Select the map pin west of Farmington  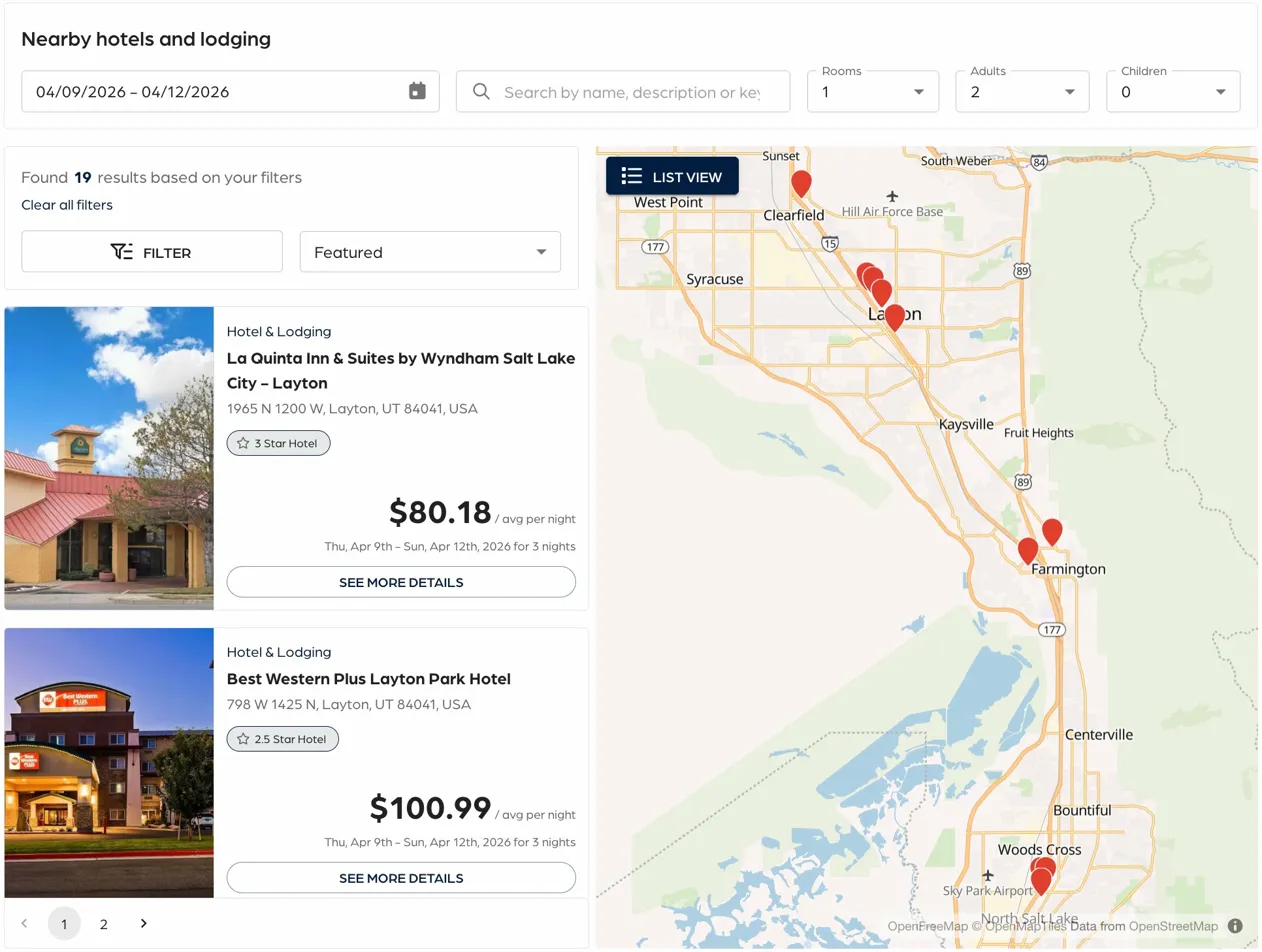tap(1028, 551)
